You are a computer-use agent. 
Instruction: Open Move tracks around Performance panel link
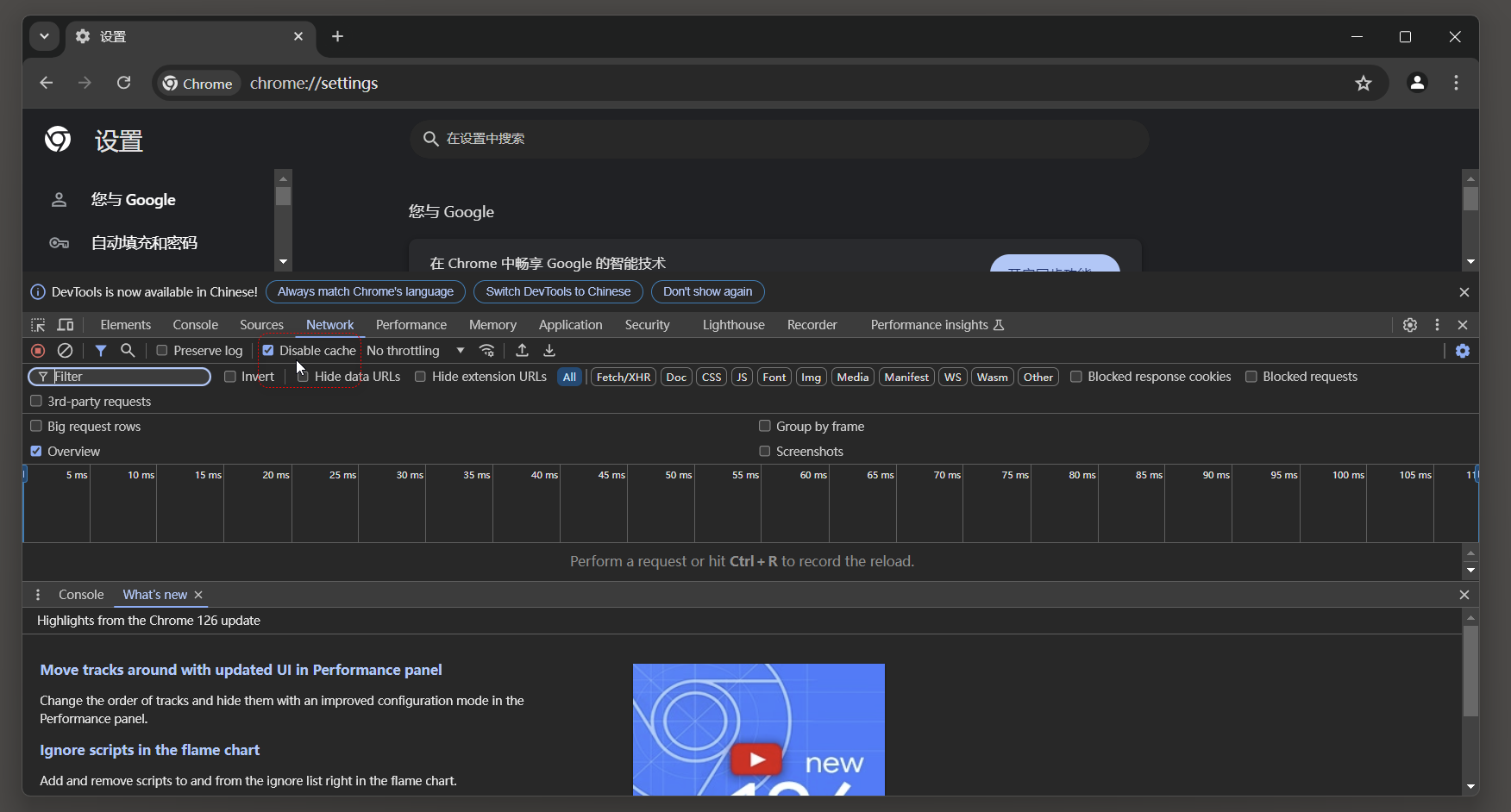tap(241, 670)
